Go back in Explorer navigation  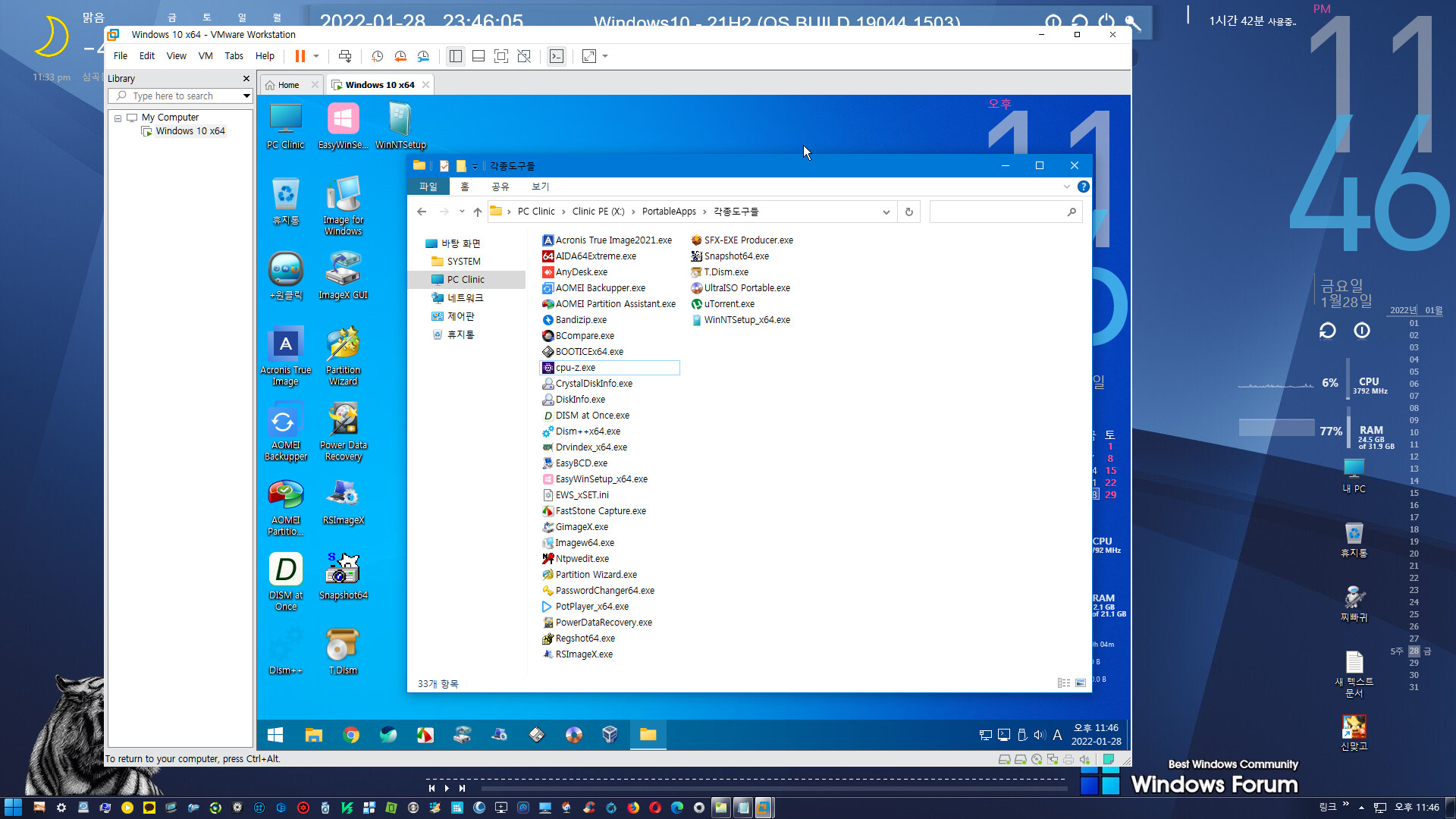422,212
